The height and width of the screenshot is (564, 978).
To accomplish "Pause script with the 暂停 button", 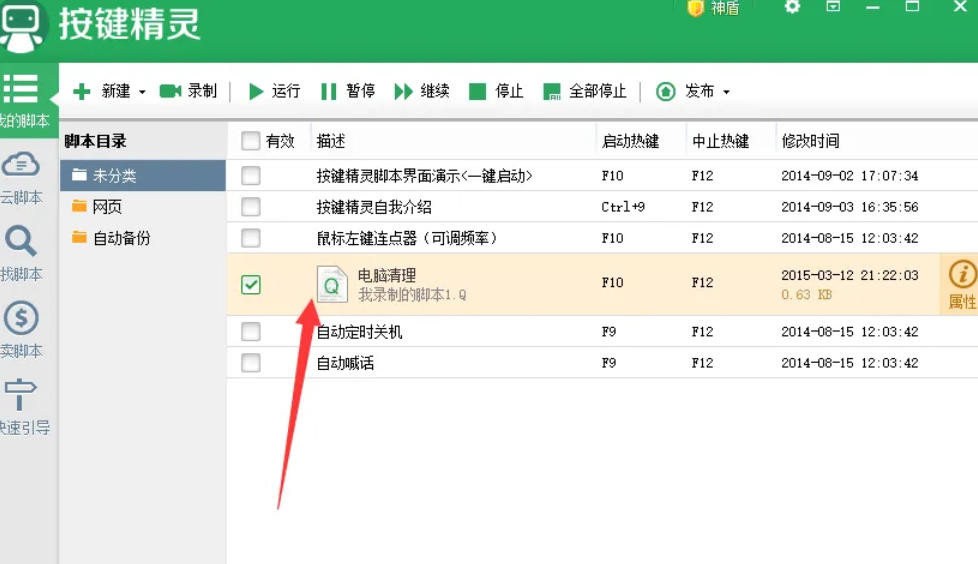I will click(x=328, y=91).
